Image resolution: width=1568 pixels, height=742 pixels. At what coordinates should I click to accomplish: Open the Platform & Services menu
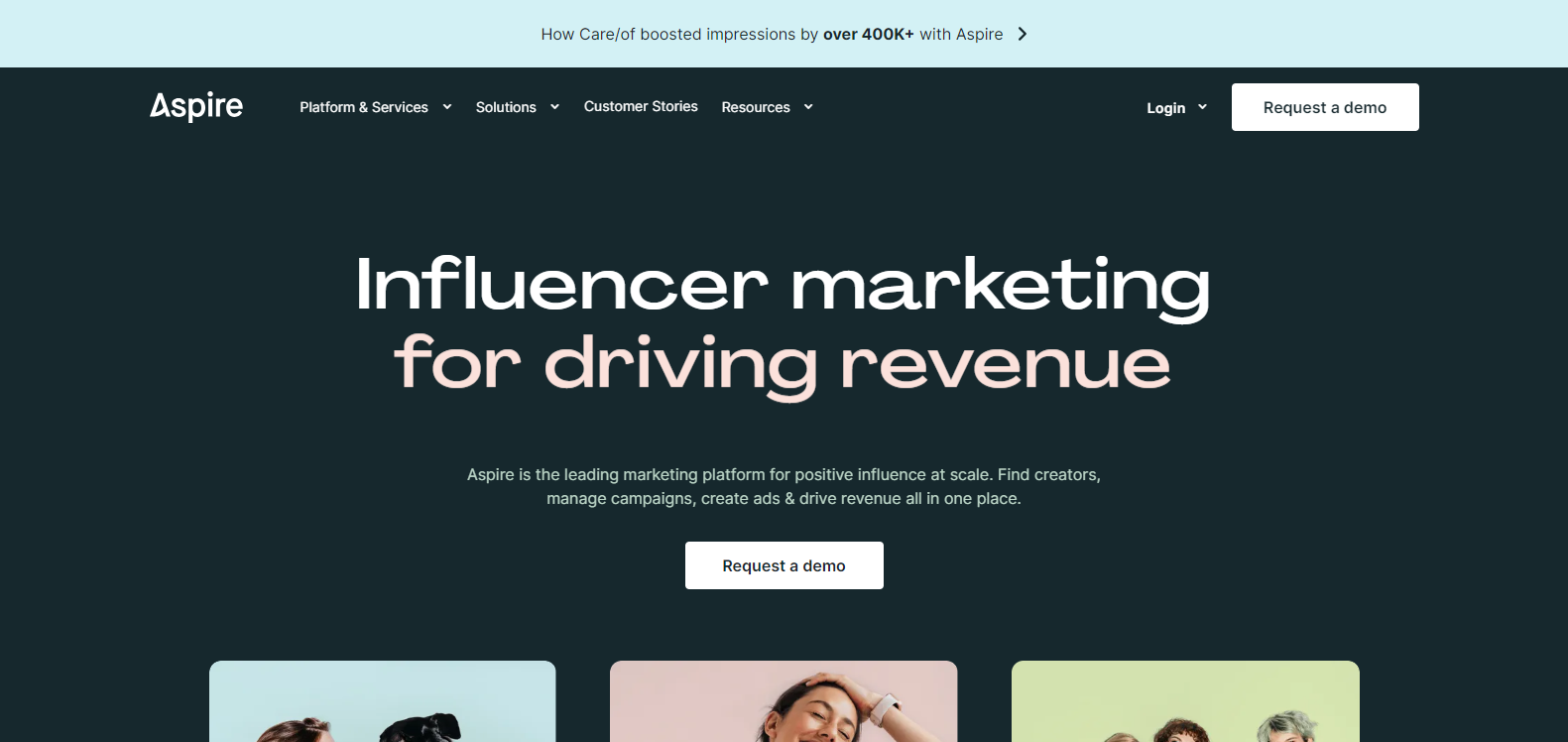click(x=364, y=107)
